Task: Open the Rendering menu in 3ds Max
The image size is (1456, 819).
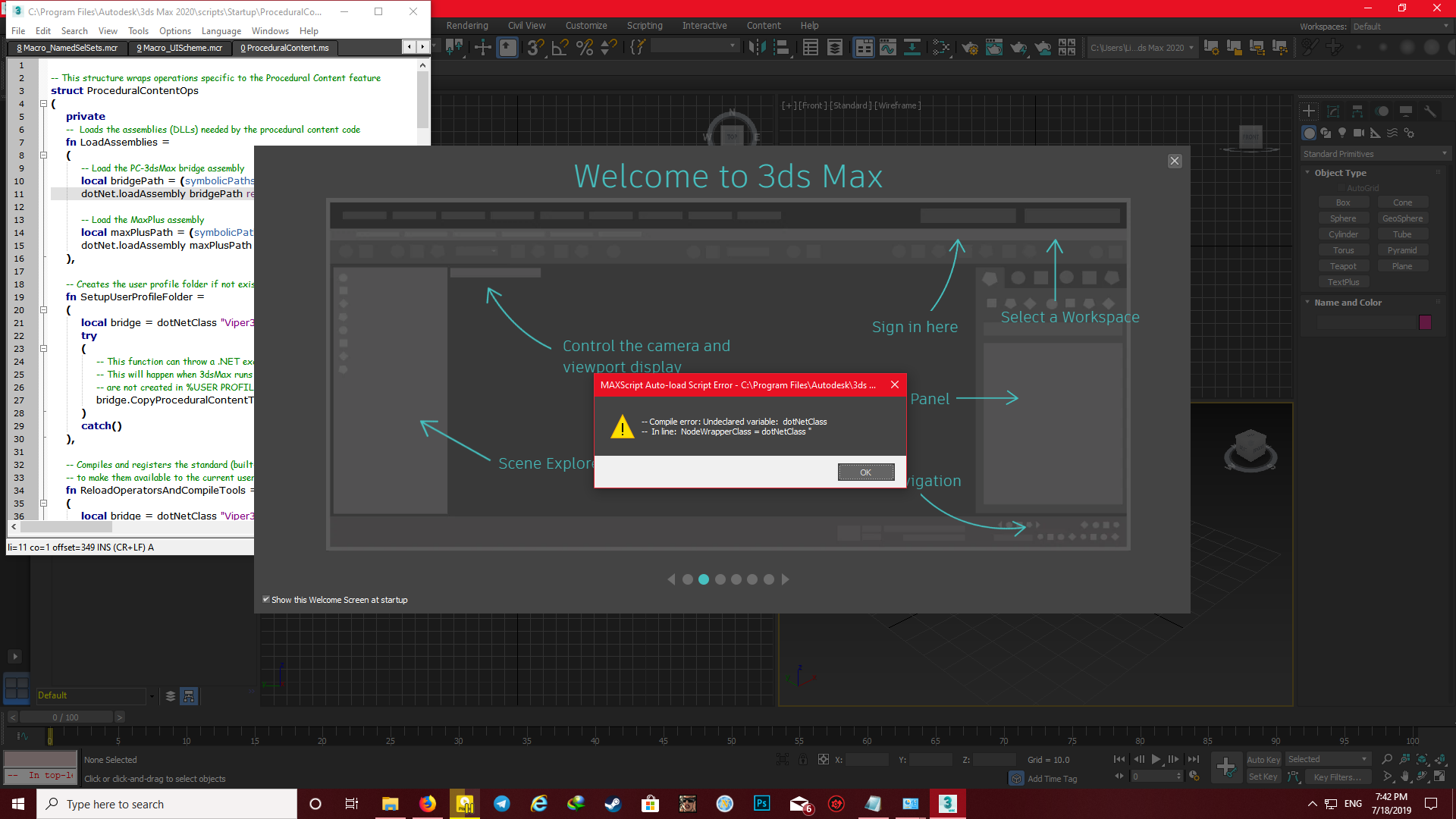Action: tap(467, 26)
